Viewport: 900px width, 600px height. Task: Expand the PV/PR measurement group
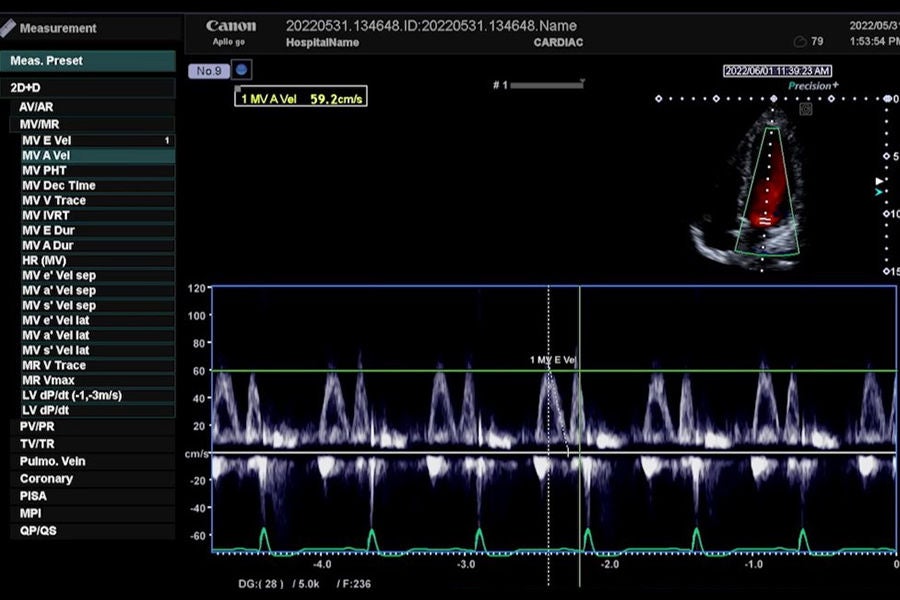[92, 427]
